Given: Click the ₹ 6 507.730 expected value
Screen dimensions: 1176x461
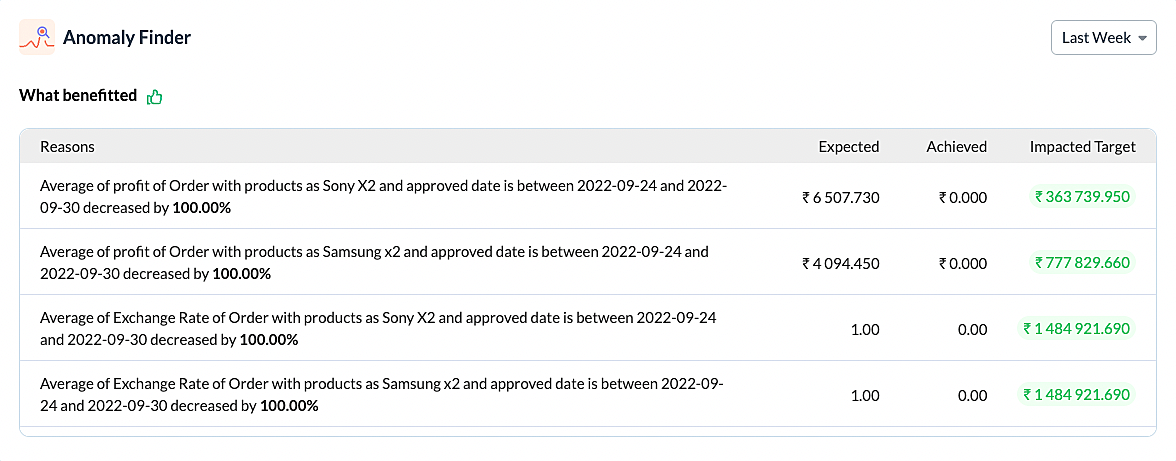Looking at the screenshot, I should [841, 198].
